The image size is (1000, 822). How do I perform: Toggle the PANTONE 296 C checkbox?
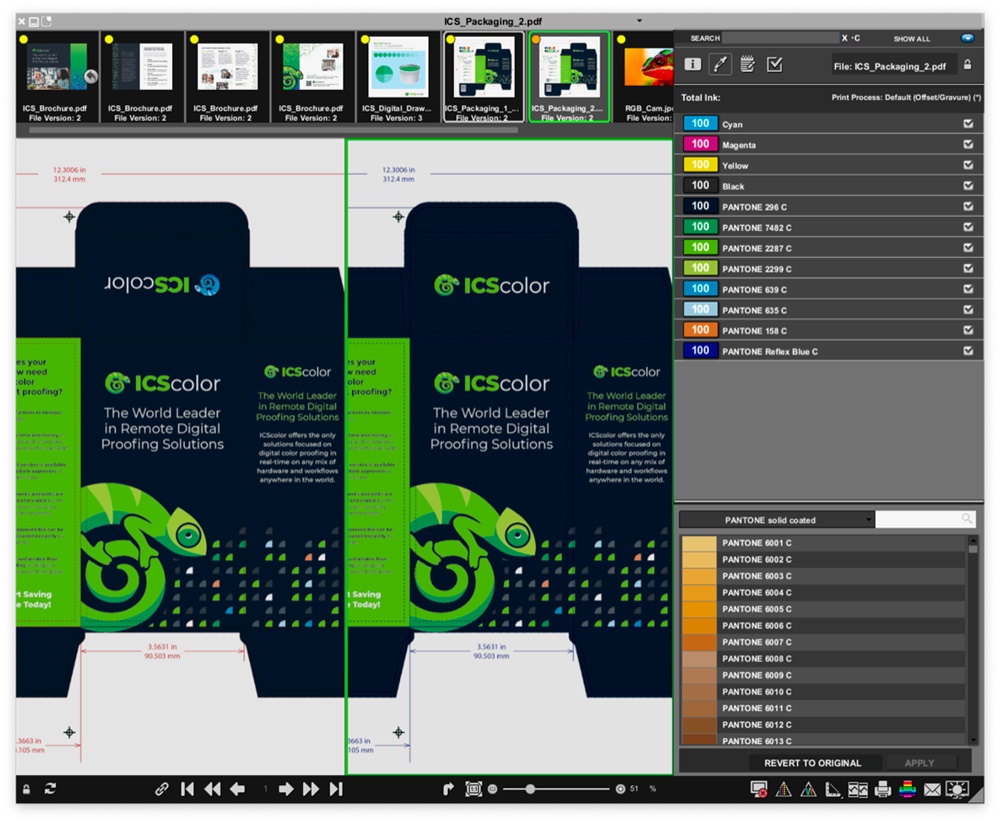pyautogui.click(x=967, y=206)
